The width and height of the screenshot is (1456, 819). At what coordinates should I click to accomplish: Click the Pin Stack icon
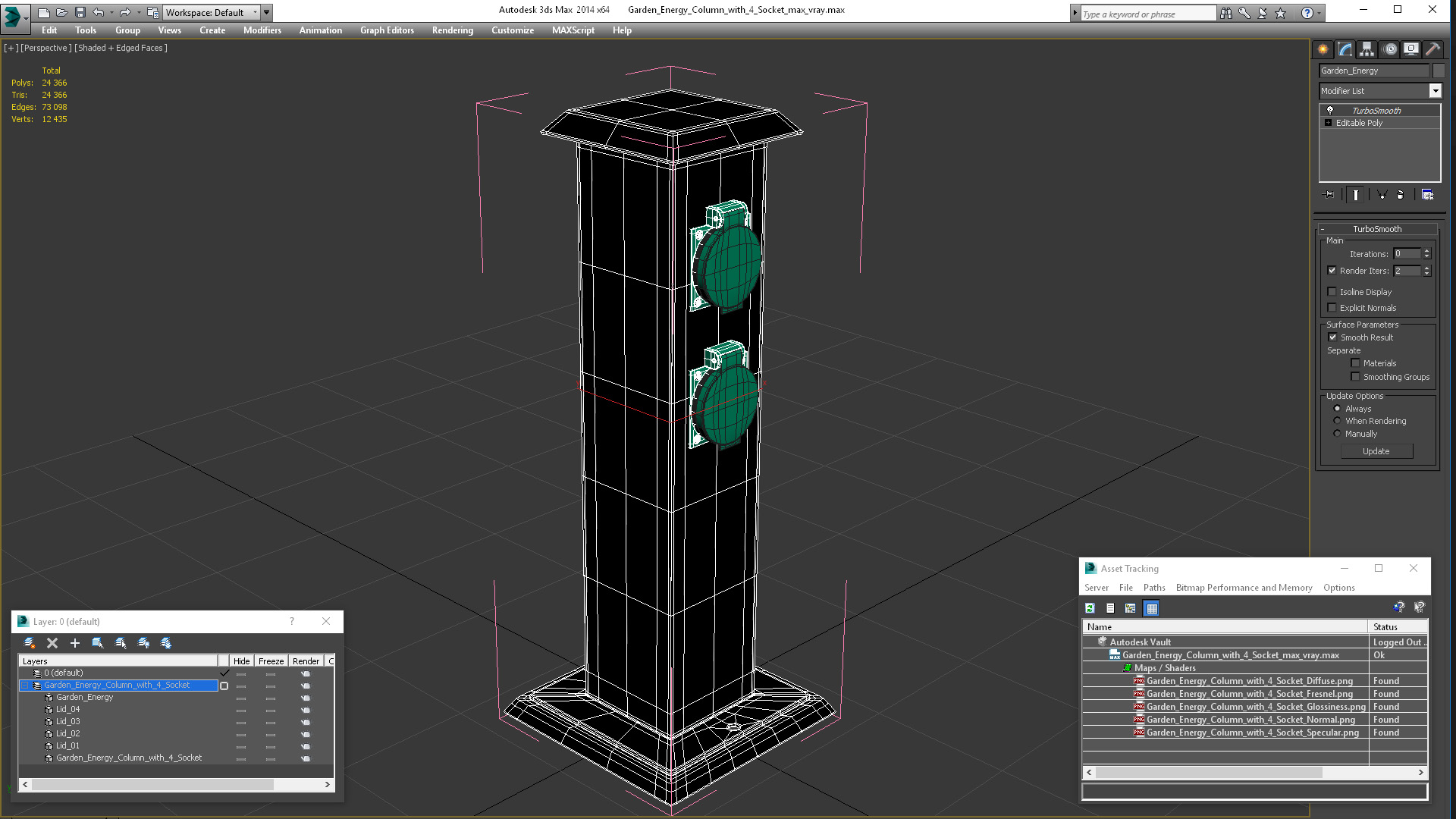pyautogui.click(x=1329, y=195)
